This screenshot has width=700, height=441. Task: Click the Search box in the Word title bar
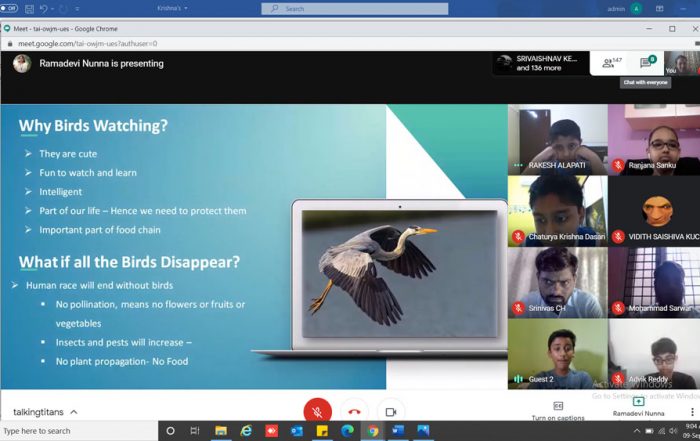354,8
